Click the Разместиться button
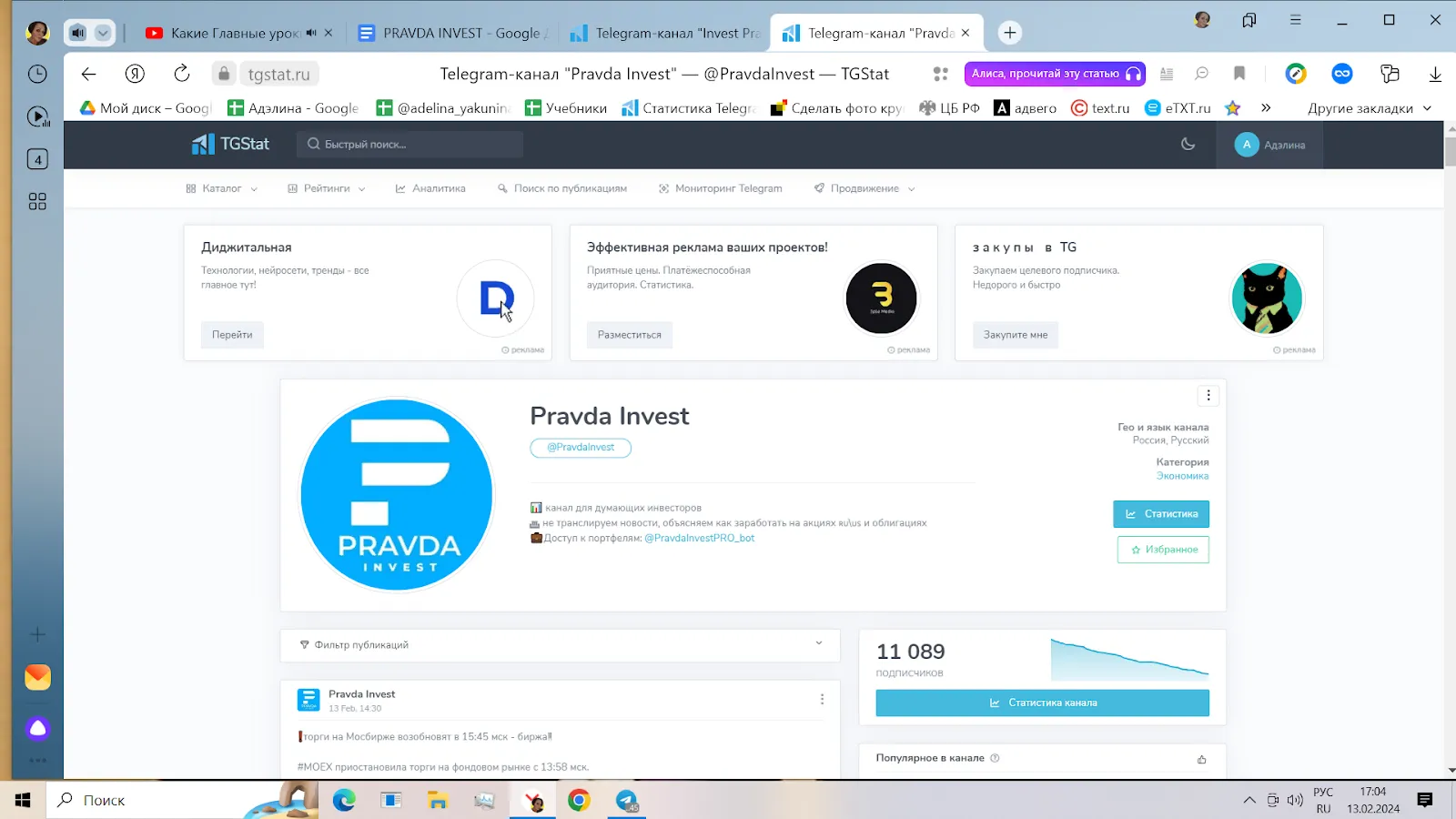1456x819 pixels. coord(630,335)
